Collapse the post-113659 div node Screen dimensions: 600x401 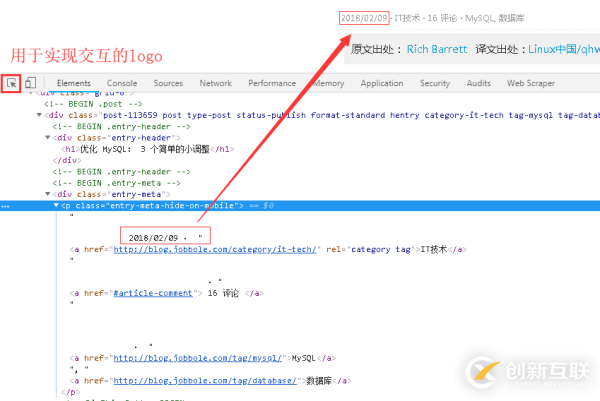(x=39, y=115)
